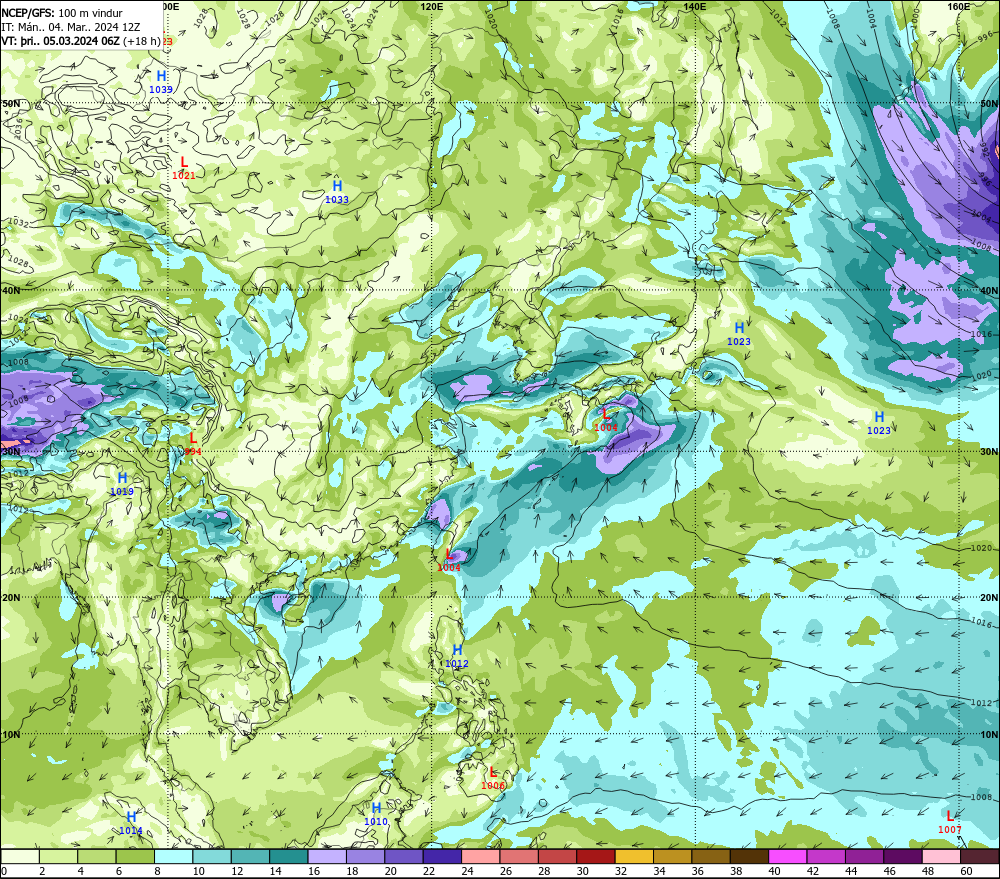This screenshot has width=1000, height=879.
Task: Select the high pressure marker labeled 1014
Action: click(131, 824)
